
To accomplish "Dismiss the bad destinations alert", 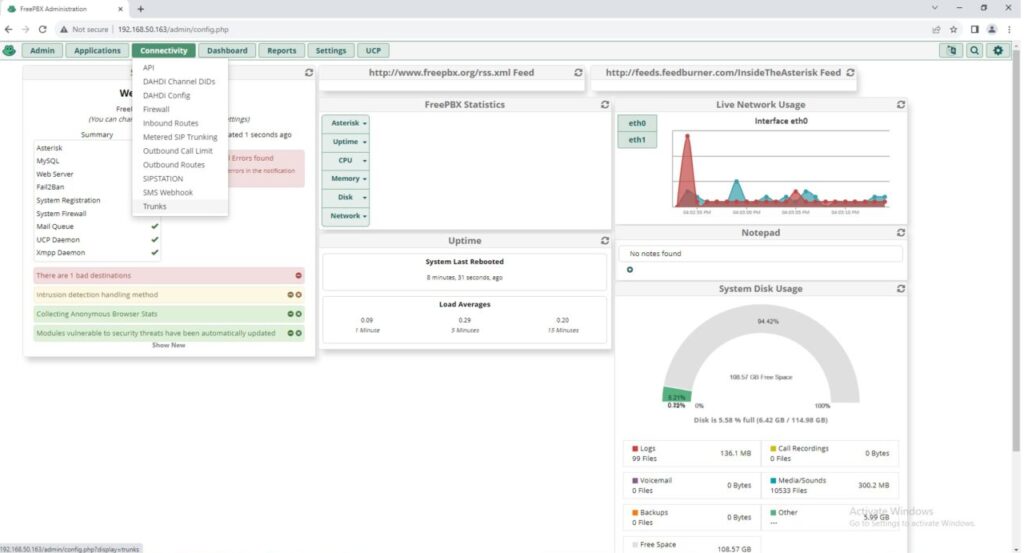I will pyautogui.click(x=298, y=275).
